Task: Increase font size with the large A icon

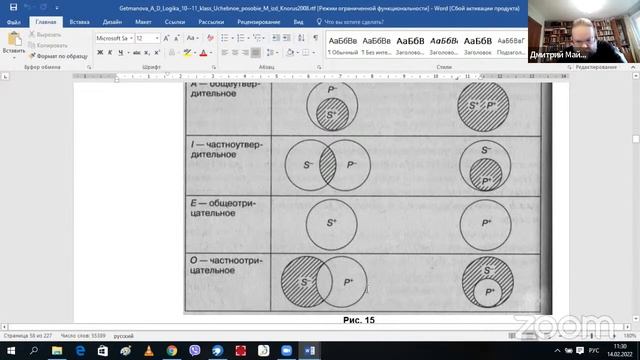Action: coord(166,38)
